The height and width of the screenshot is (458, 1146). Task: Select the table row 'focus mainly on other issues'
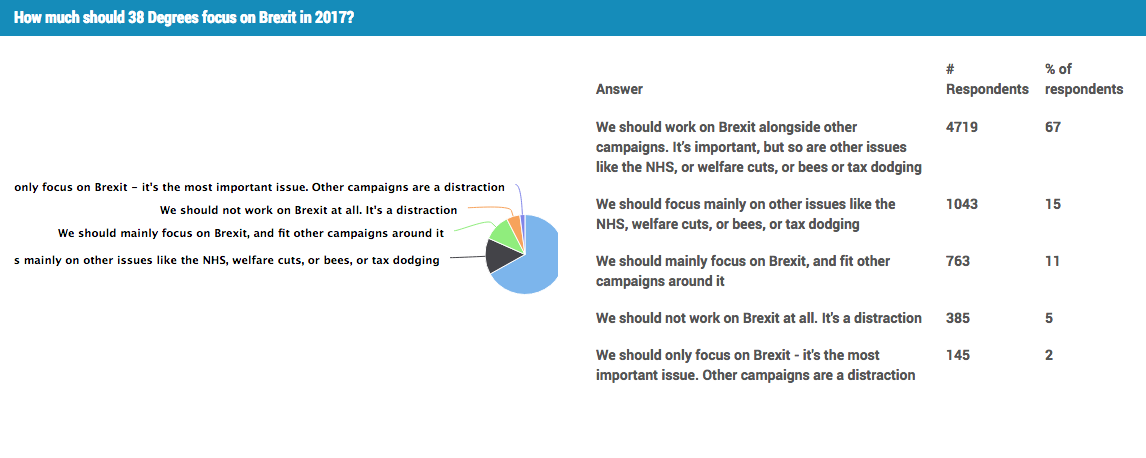click(745, 214)
